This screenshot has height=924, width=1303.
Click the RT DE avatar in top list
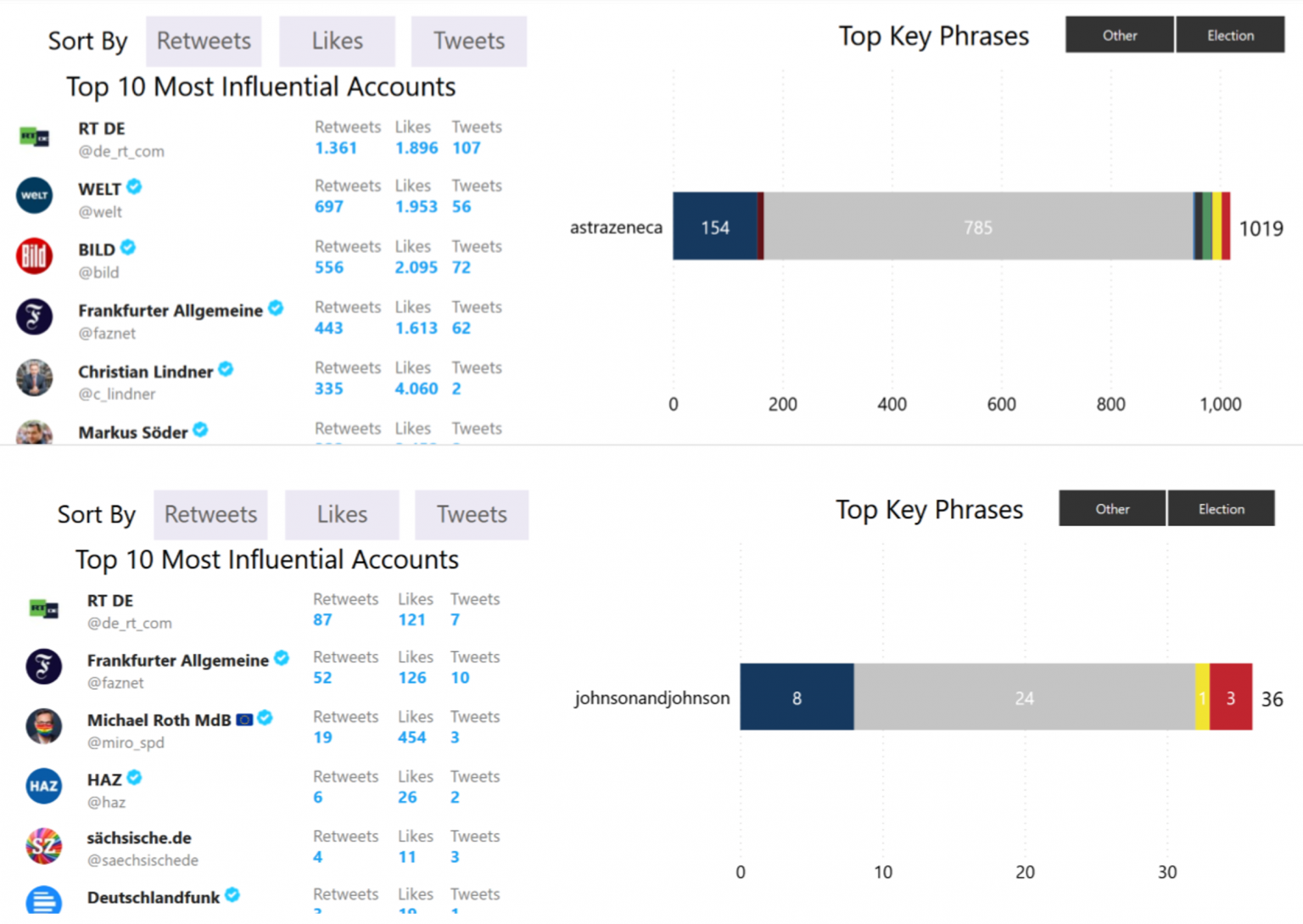point(34,137)
